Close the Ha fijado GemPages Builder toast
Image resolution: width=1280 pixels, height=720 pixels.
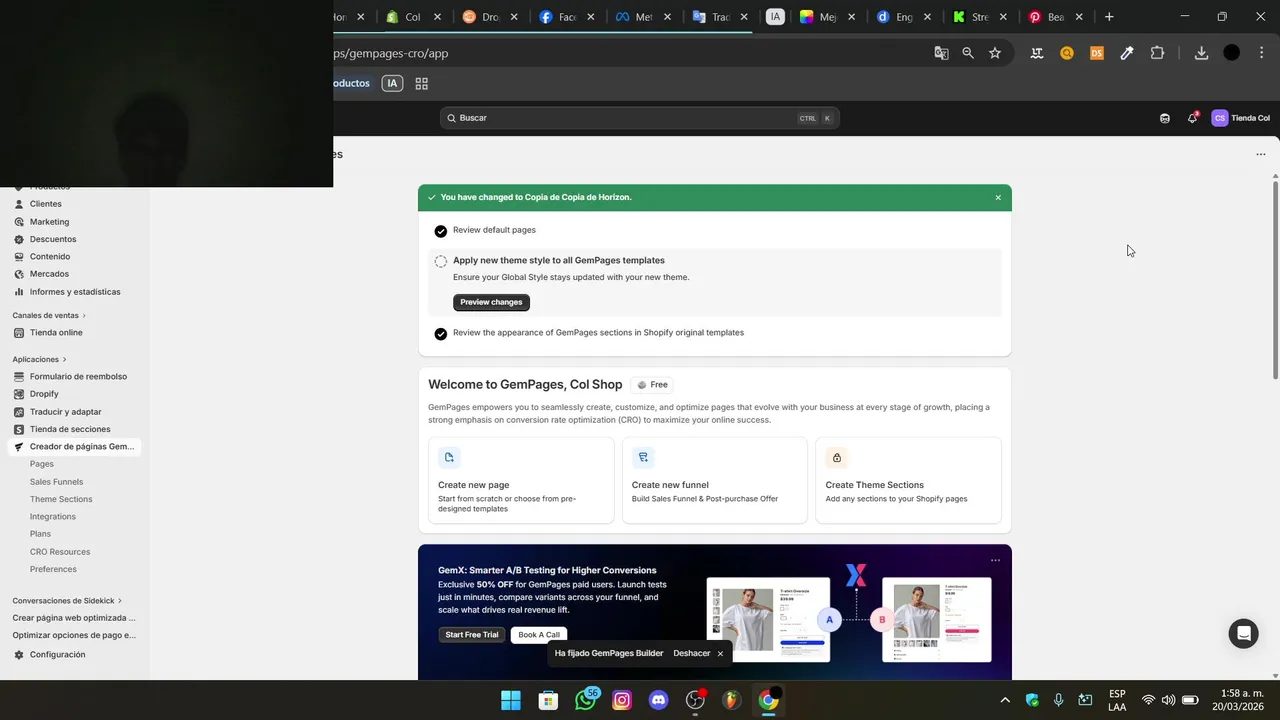[x=720, y=654]
